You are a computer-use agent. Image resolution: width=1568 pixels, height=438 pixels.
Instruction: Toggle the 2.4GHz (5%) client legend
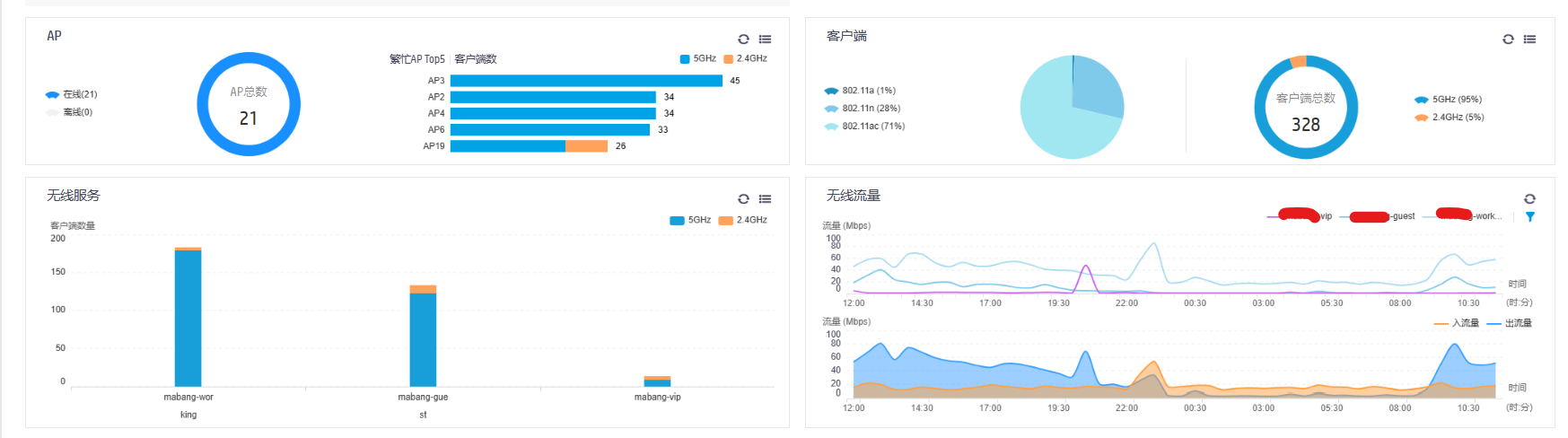1450,118
